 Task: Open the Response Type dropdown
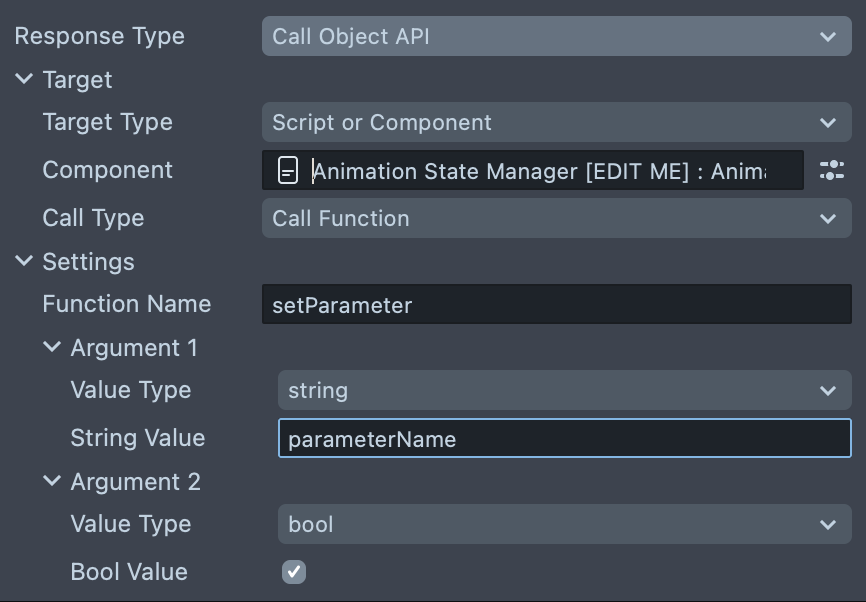(555, 37)
